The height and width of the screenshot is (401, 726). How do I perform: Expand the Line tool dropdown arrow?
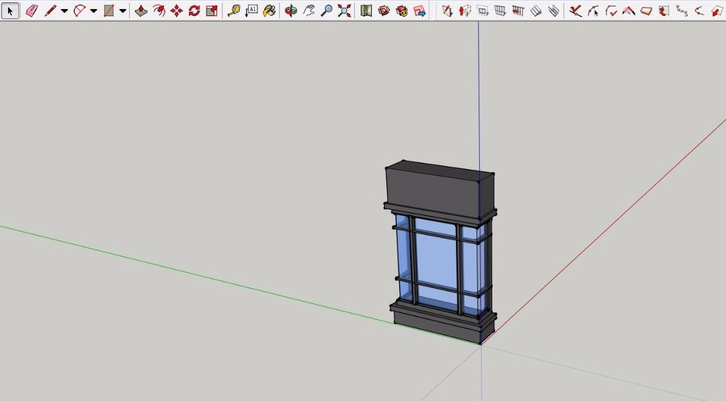point(64,11)
